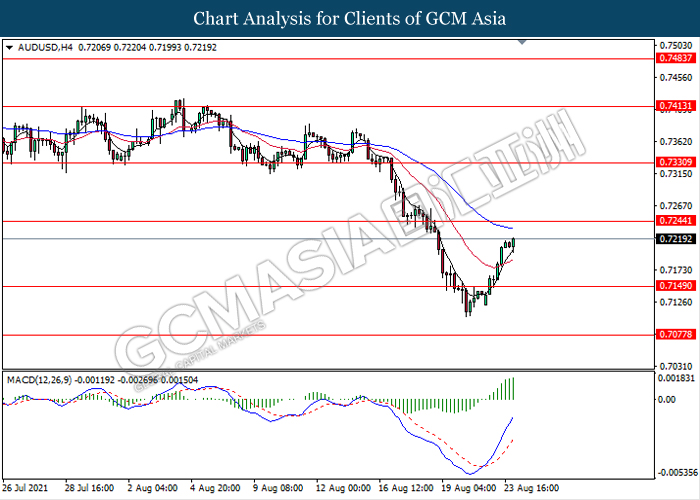Click the chart shift marker at top of chart
Screen dimensions: 700x500
[521, 44]
